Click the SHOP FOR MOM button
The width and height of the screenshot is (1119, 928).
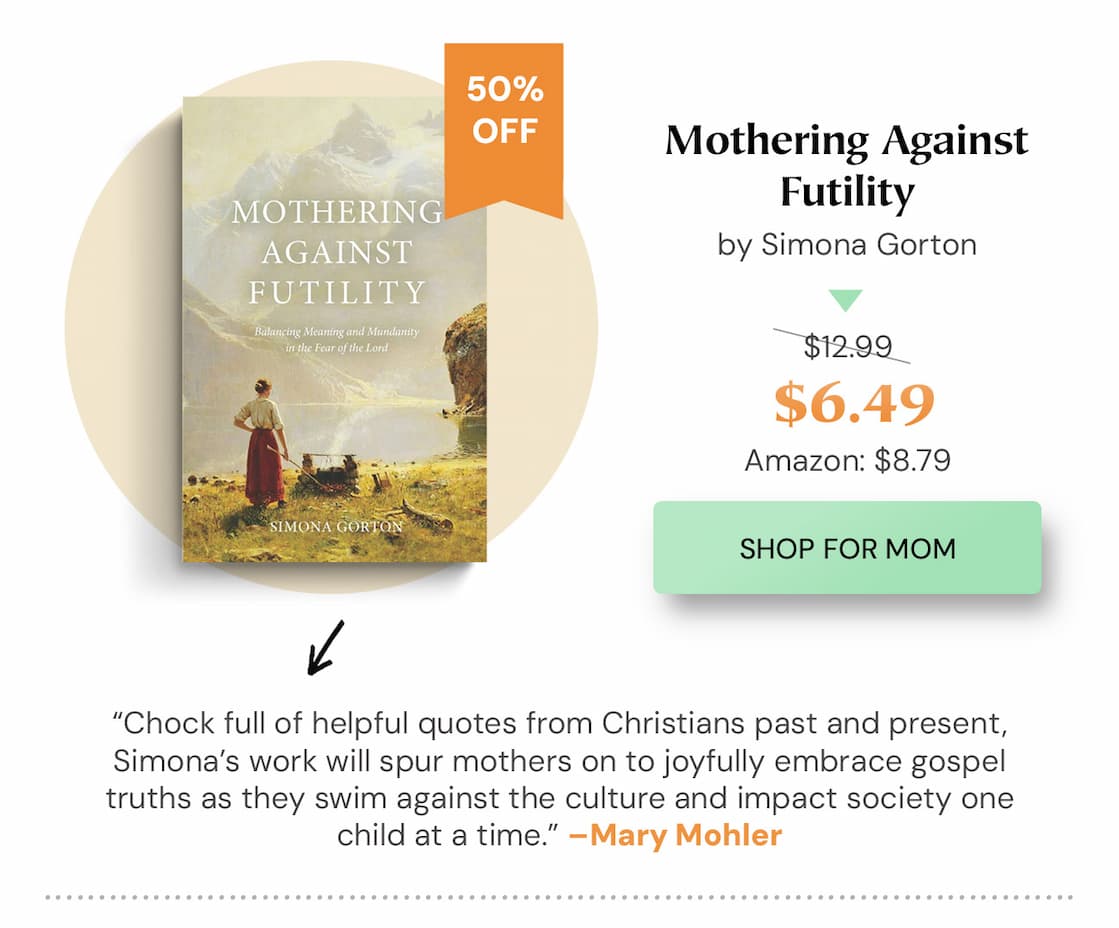click(847, 548)
